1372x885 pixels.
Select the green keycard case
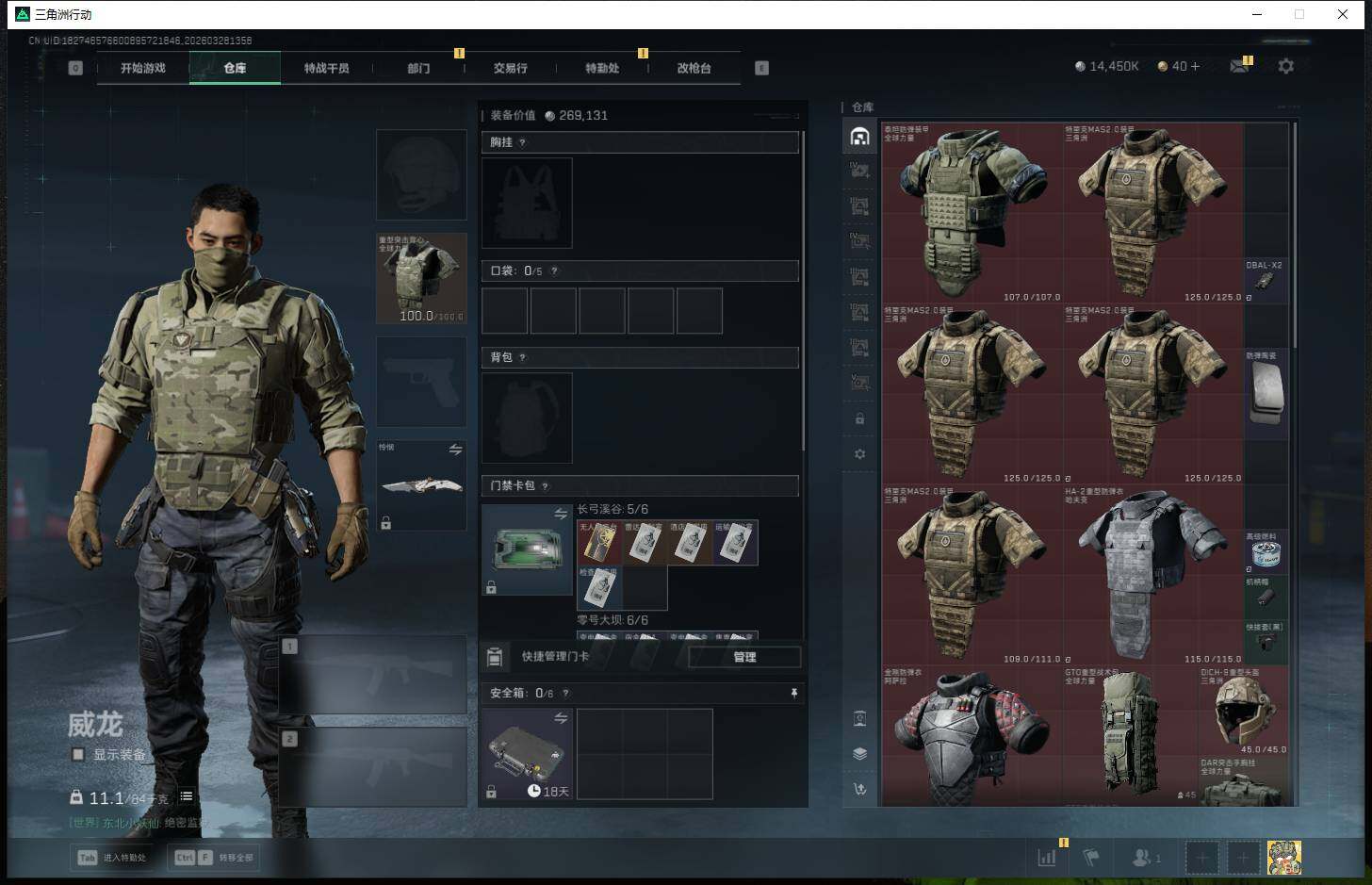527,549
